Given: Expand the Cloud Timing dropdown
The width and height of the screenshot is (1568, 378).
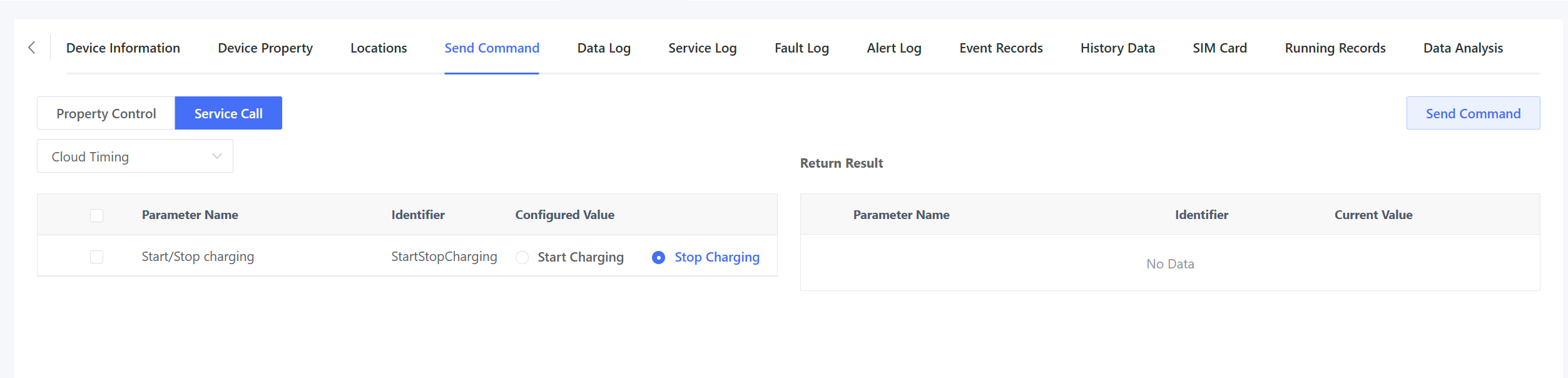Looking at the screenshot, I should tap(135, 156).
